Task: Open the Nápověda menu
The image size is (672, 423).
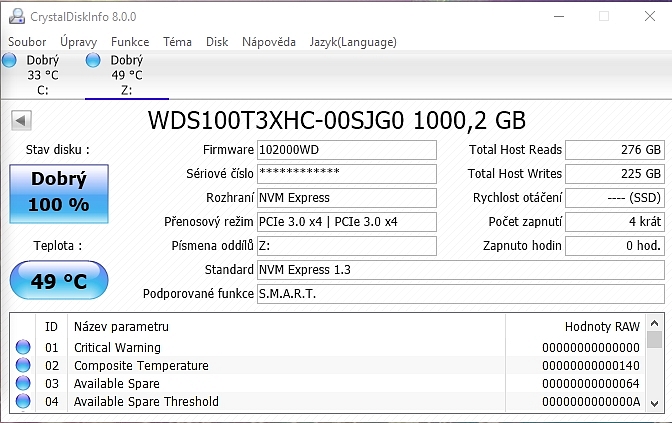Action: pos(269,42)
